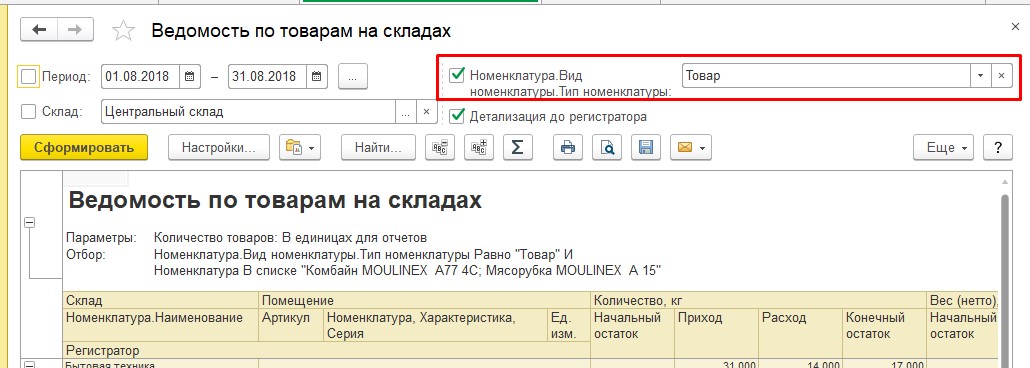The height and width of the screenshot is (368, 1030).
Task: Click the Товар value field
Action: 826,76
